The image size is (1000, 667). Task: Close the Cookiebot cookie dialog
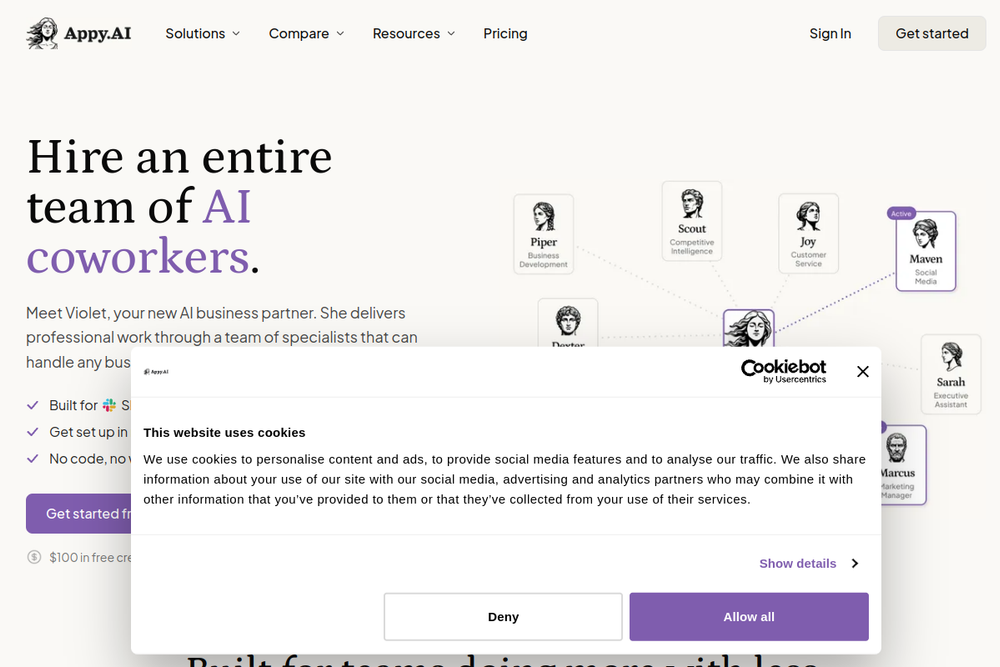(862, 371)
